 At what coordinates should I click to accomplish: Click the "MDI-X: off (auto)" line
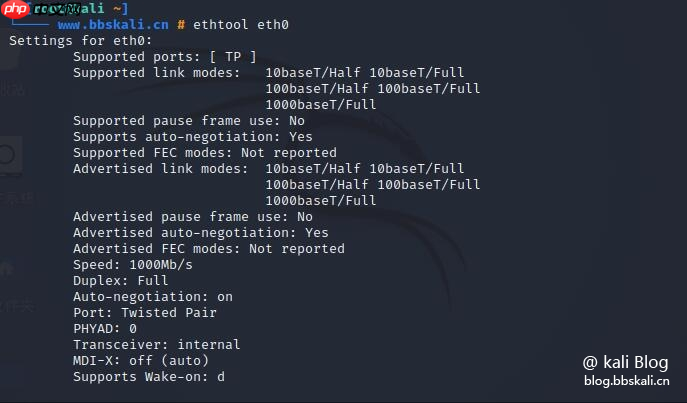pos(140,360)
